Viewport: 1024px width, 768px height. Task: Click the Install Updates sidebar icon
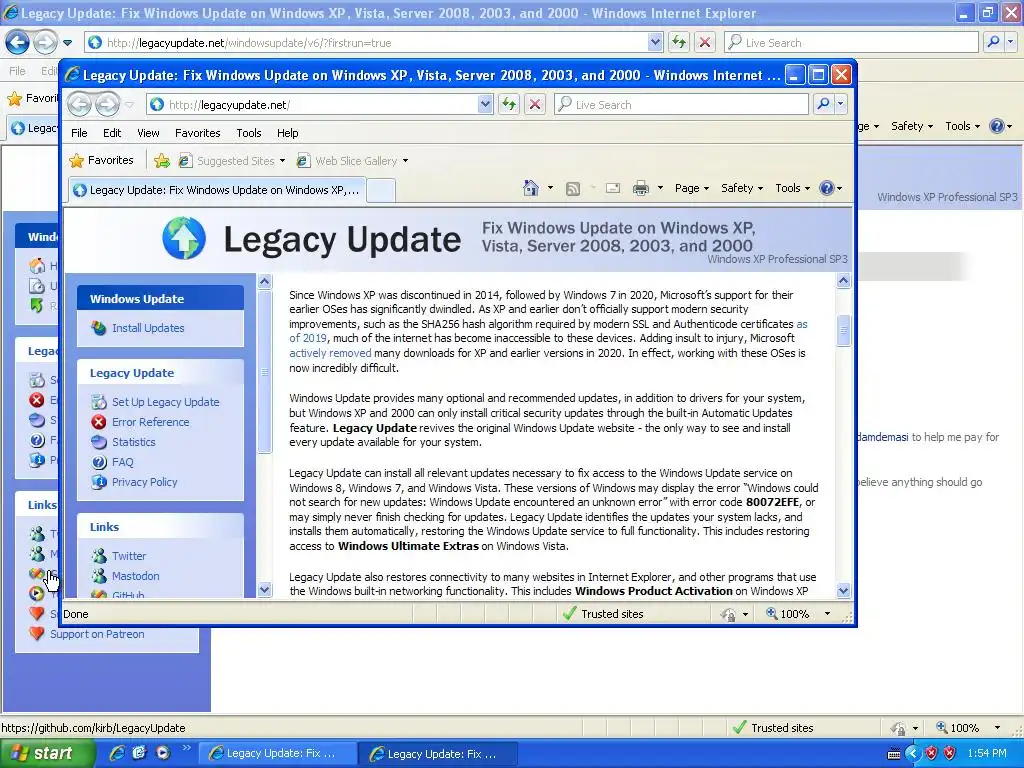99,328
